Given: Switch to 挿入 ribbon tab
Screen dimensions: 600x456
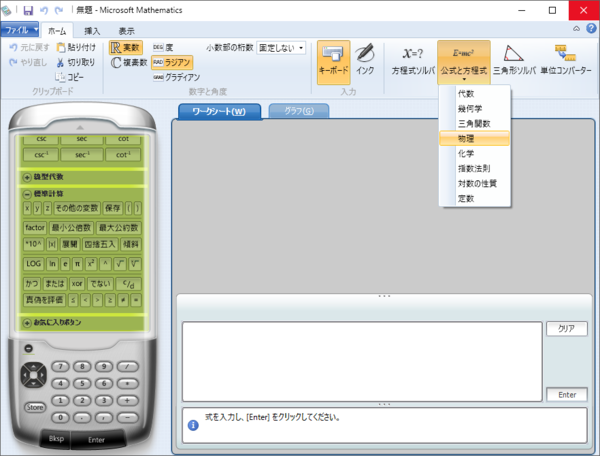Looking at the screenshot, I should click(92, 31).
